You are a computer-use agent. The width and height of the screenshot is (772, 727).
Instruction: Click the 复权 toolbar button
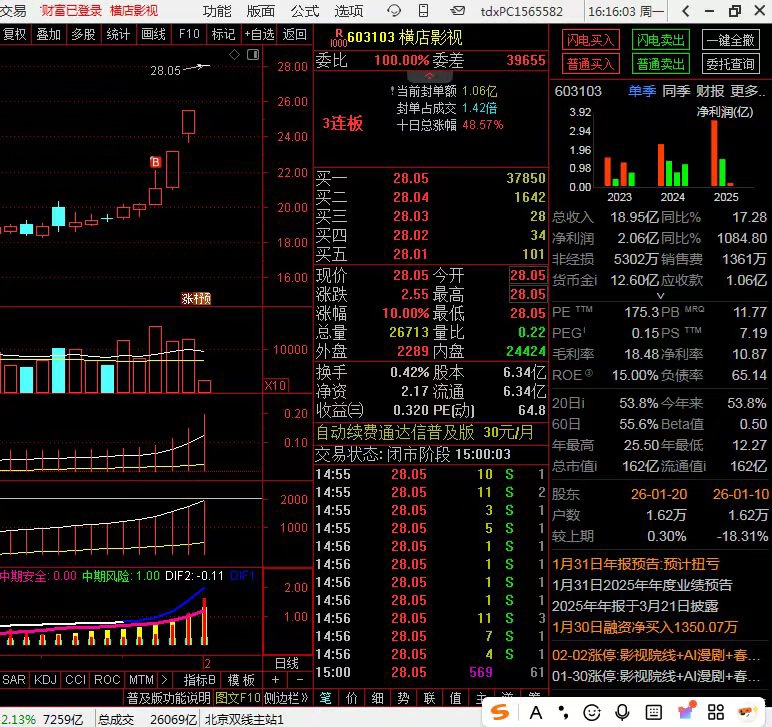tap(14, 34)
